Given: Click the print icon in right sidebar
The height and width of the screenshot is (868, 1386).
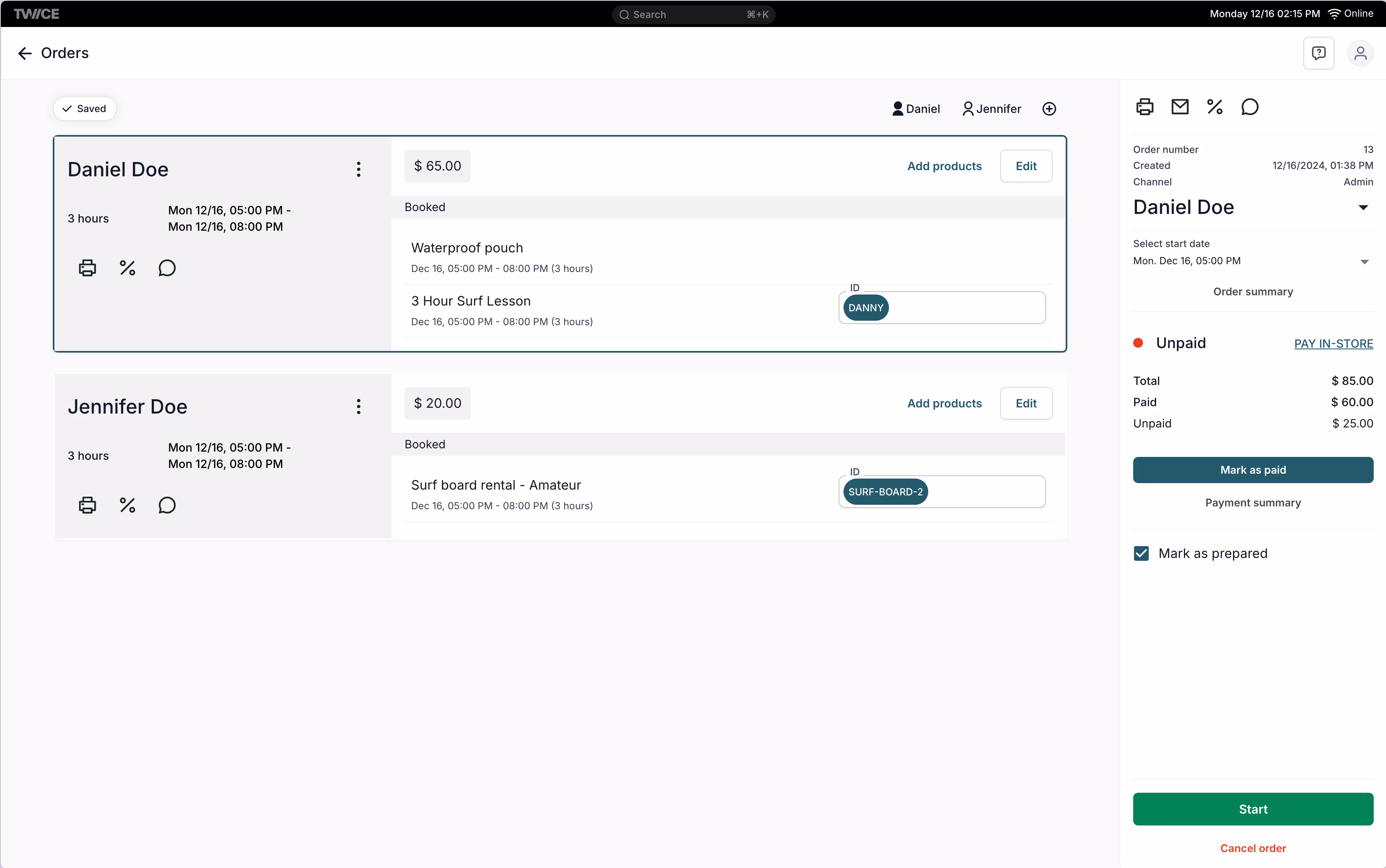Looking at the screenshot, I should (x=1144, y=107).
